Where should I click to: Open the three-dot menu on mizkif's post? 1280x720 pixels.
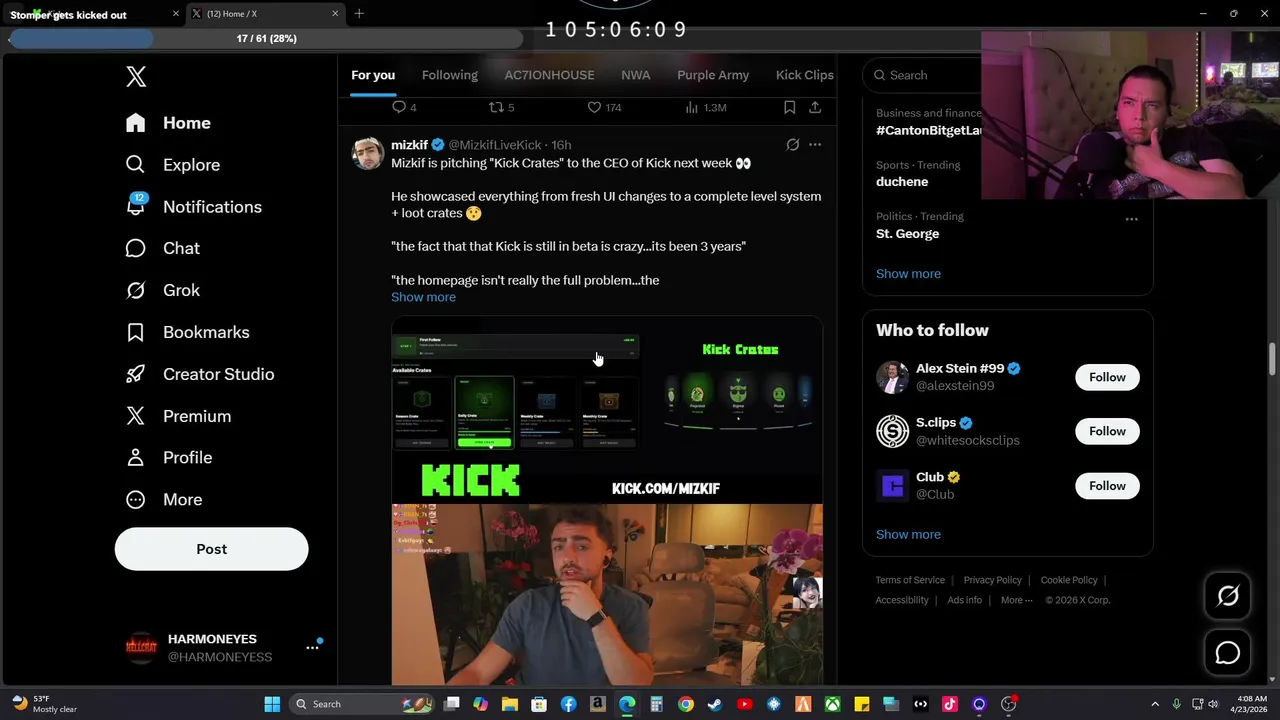click(815, 145)
